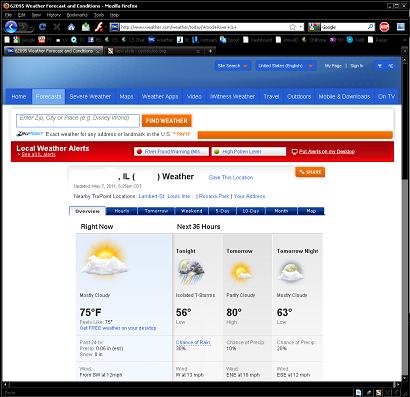Bookmark this page with the star icon
The width and height of the screenshot is (410, 397).
click(x=292, y=27)
